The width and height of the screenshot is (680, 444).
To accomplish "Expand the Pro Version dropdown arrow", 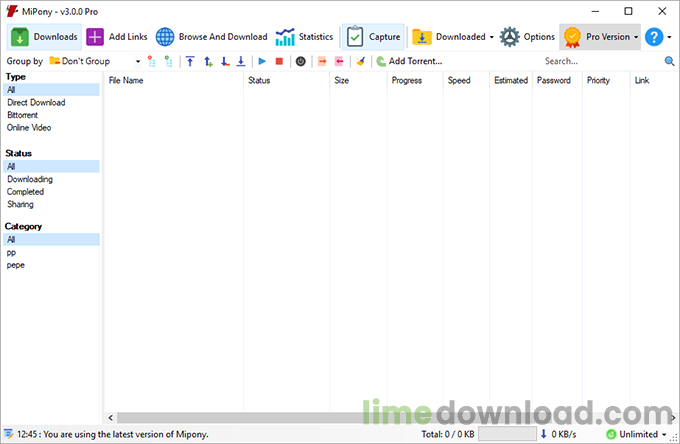I will pos(636,37).
